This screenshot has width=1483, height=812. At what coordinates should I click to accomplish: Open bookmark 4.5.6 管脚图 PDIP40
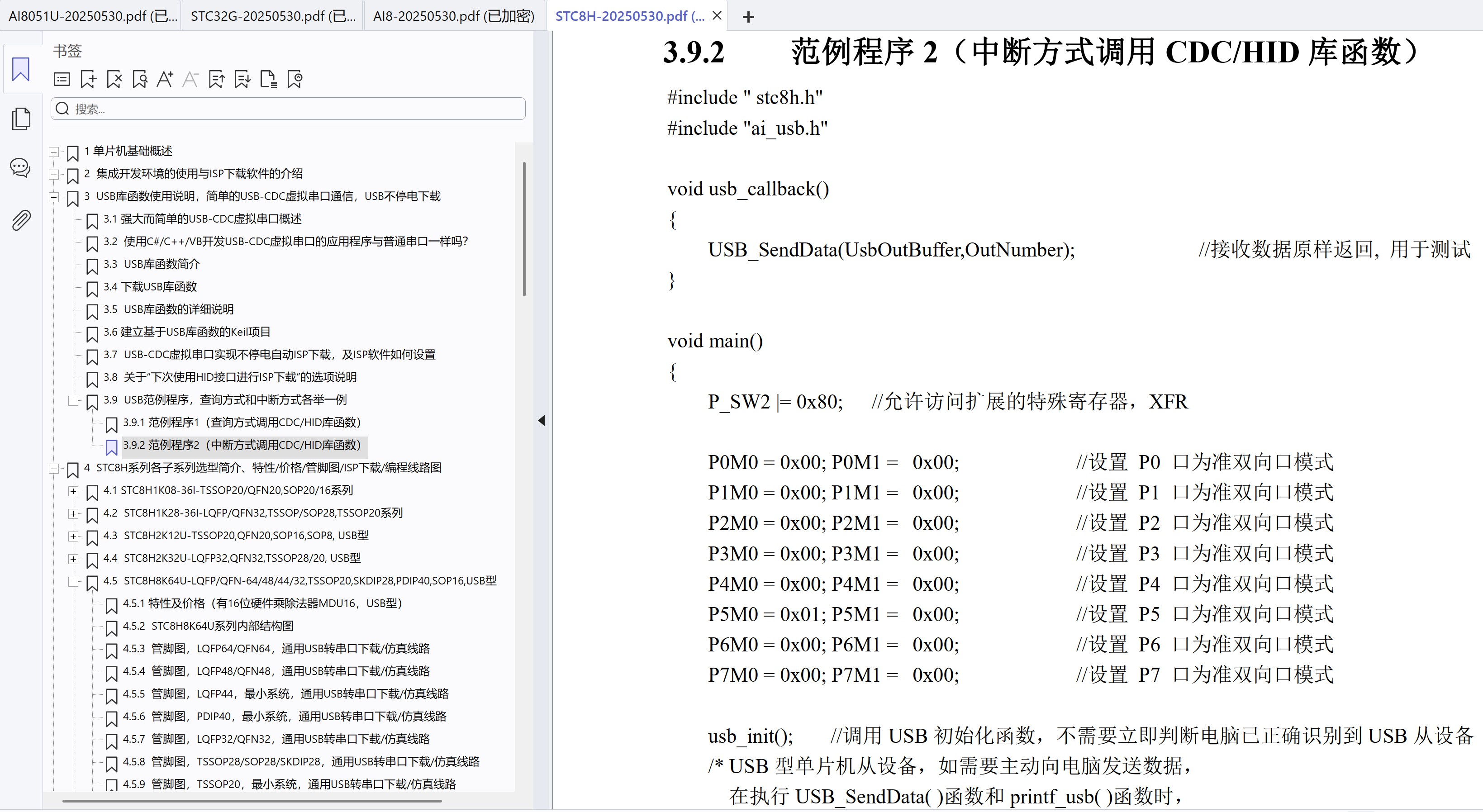[285, 717]
